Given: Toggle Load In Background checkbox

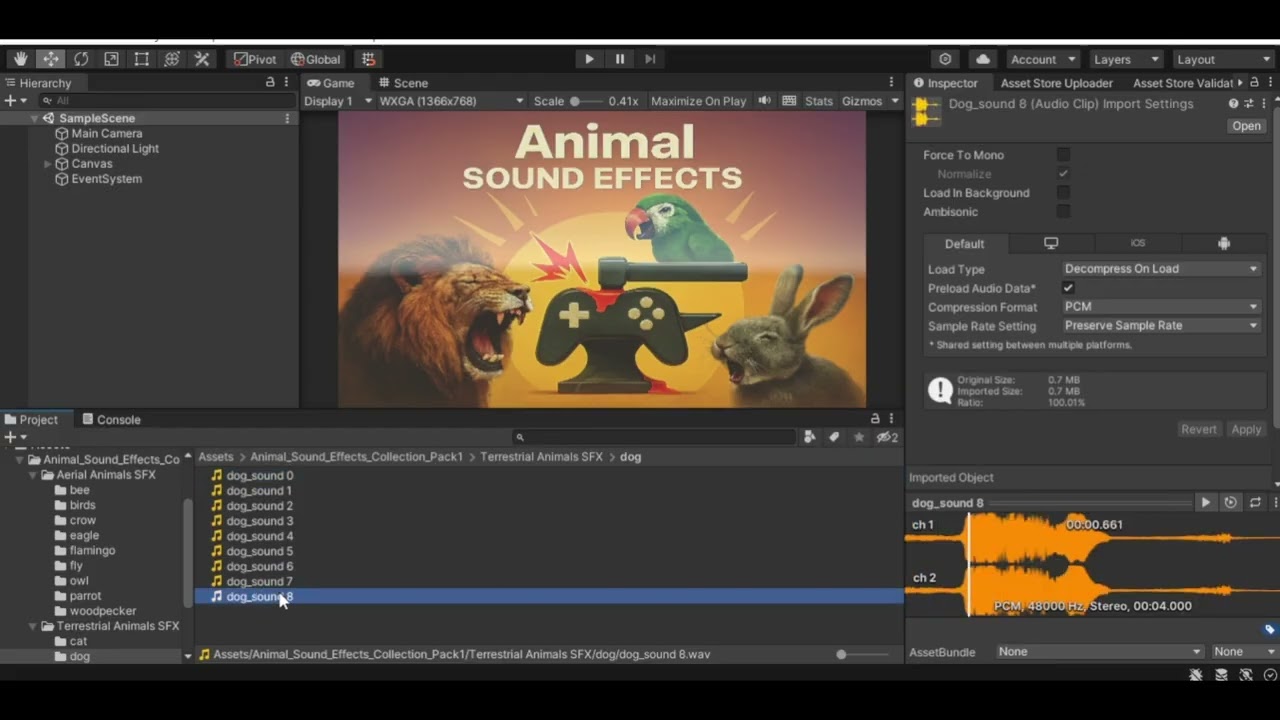Looking at the screenshot, I should click(1063, 192).
